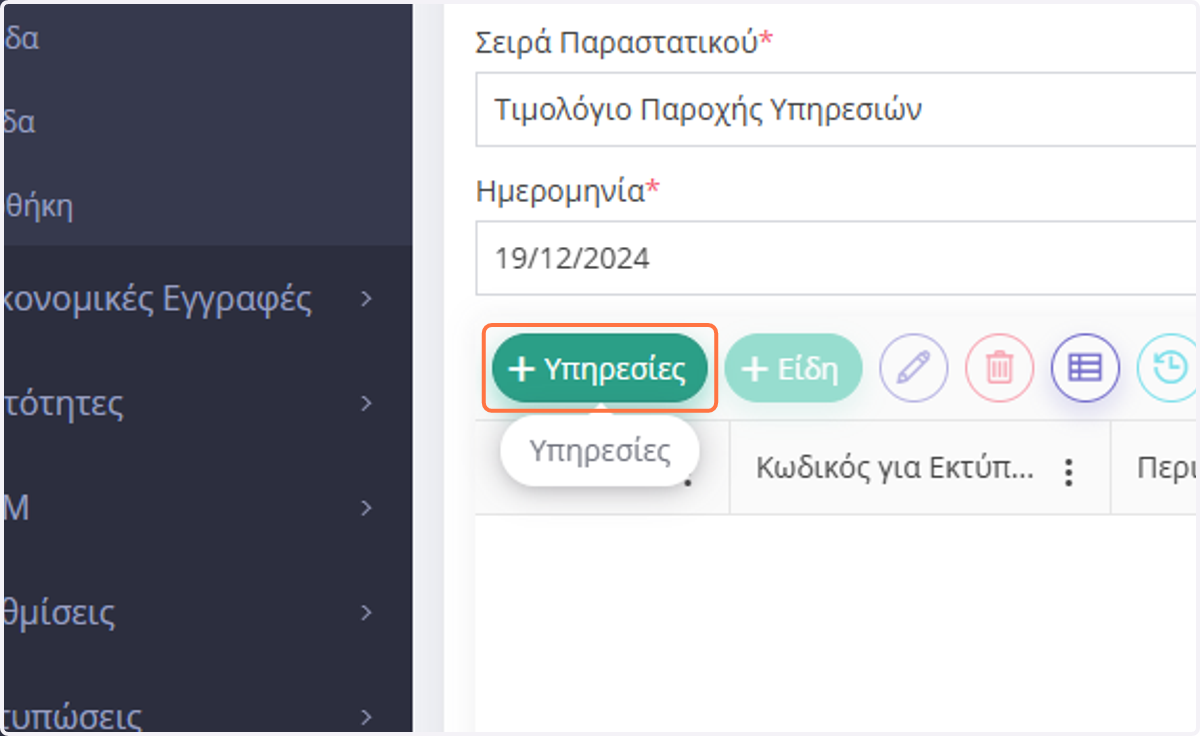
Task: Open the Σειρά Παραστατικού field
Action: coord(836,110)
